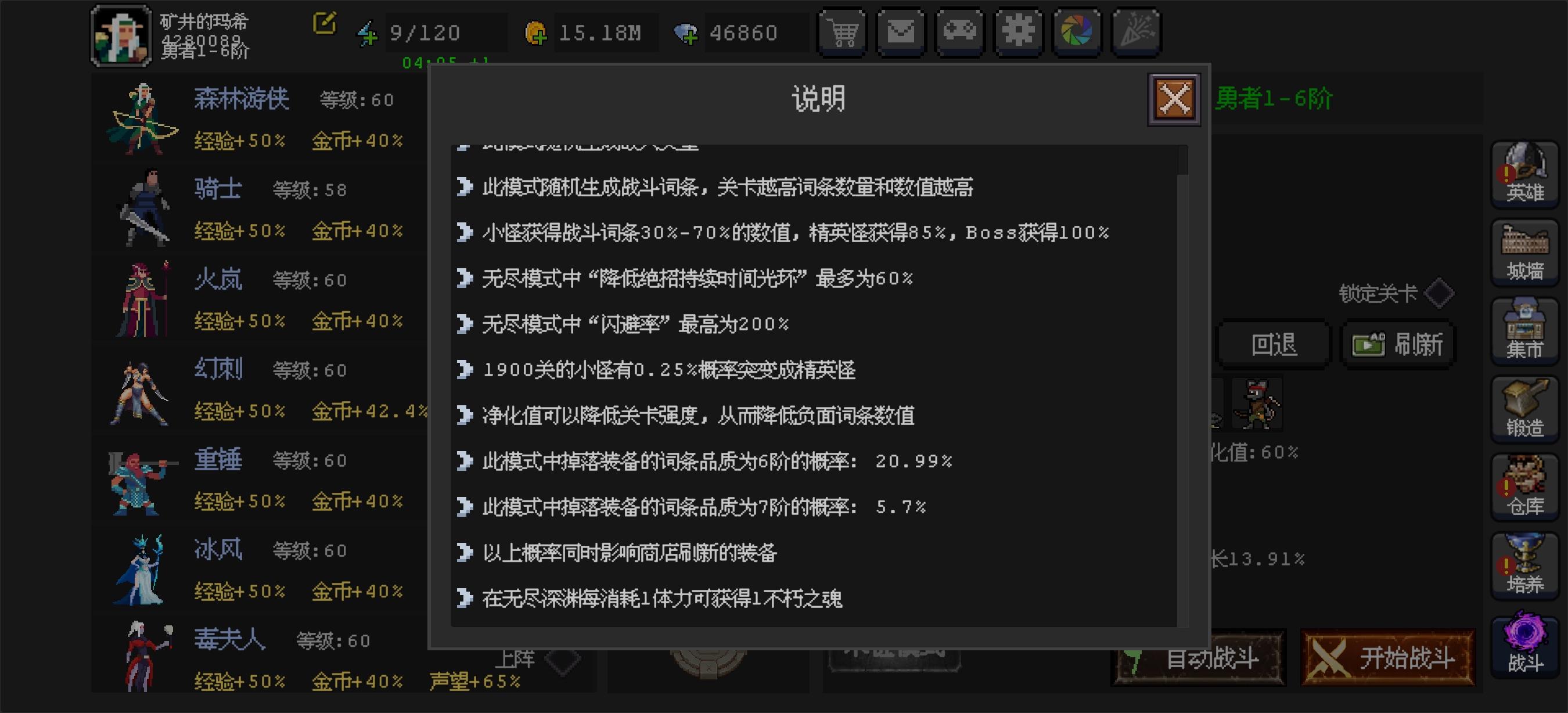Viewport: 1568px width, 713px height.
Task: Open the shopping cart store icon
Action: (843, 33)
